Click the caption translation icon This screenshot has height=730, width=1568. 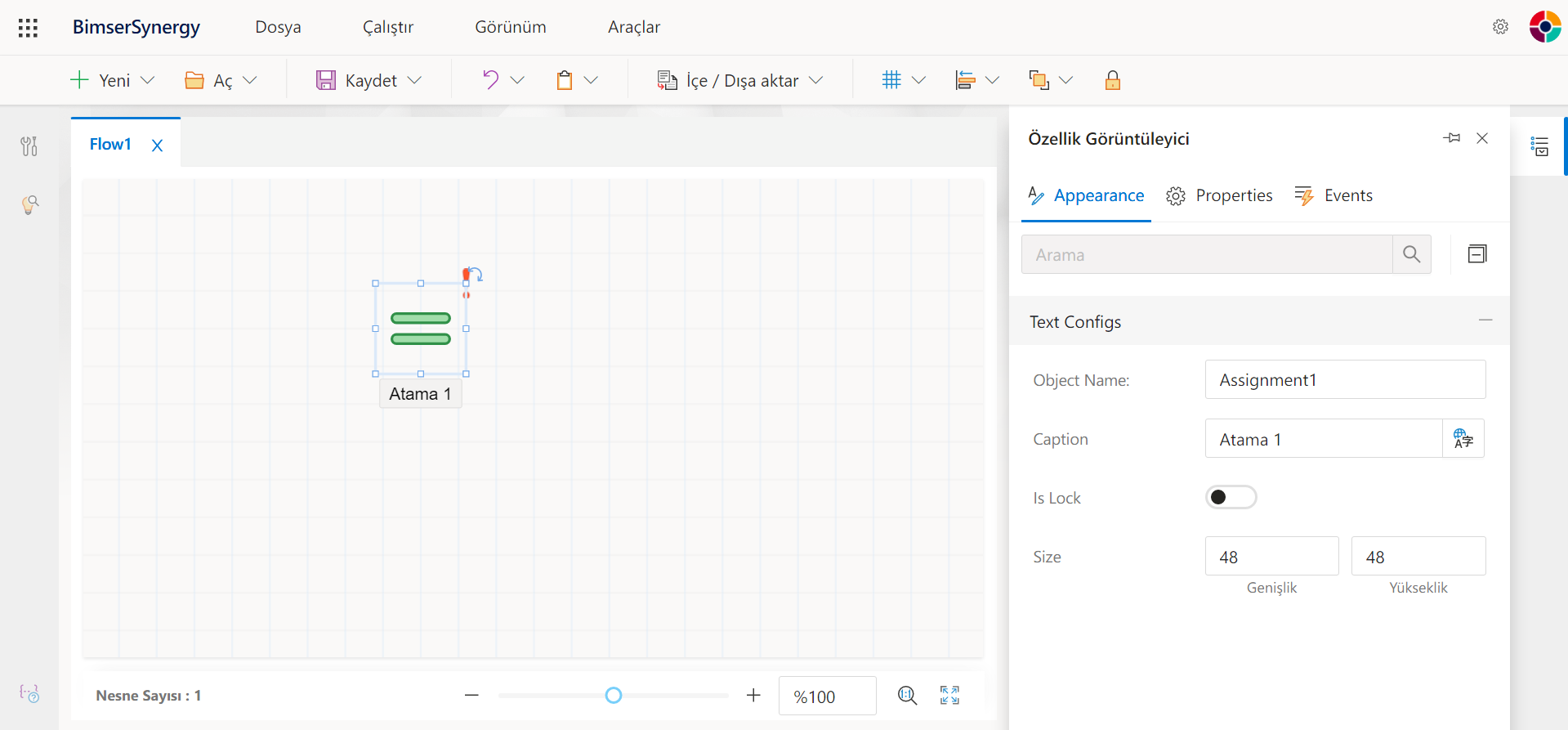pyautogui.click(x=1463, y=439)
